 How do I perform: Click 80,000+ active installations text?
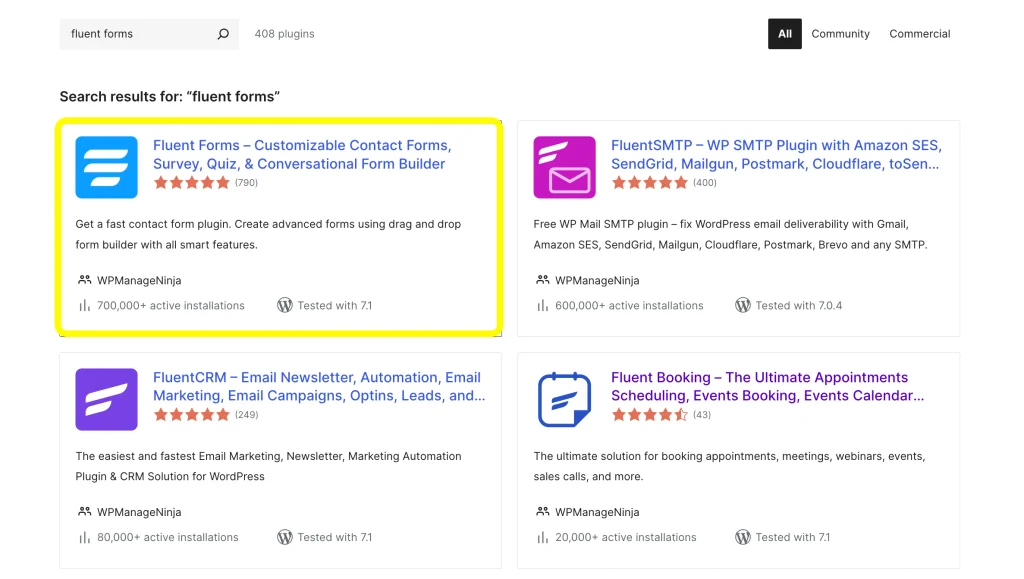pyautogui.click(x=168, y=537)
